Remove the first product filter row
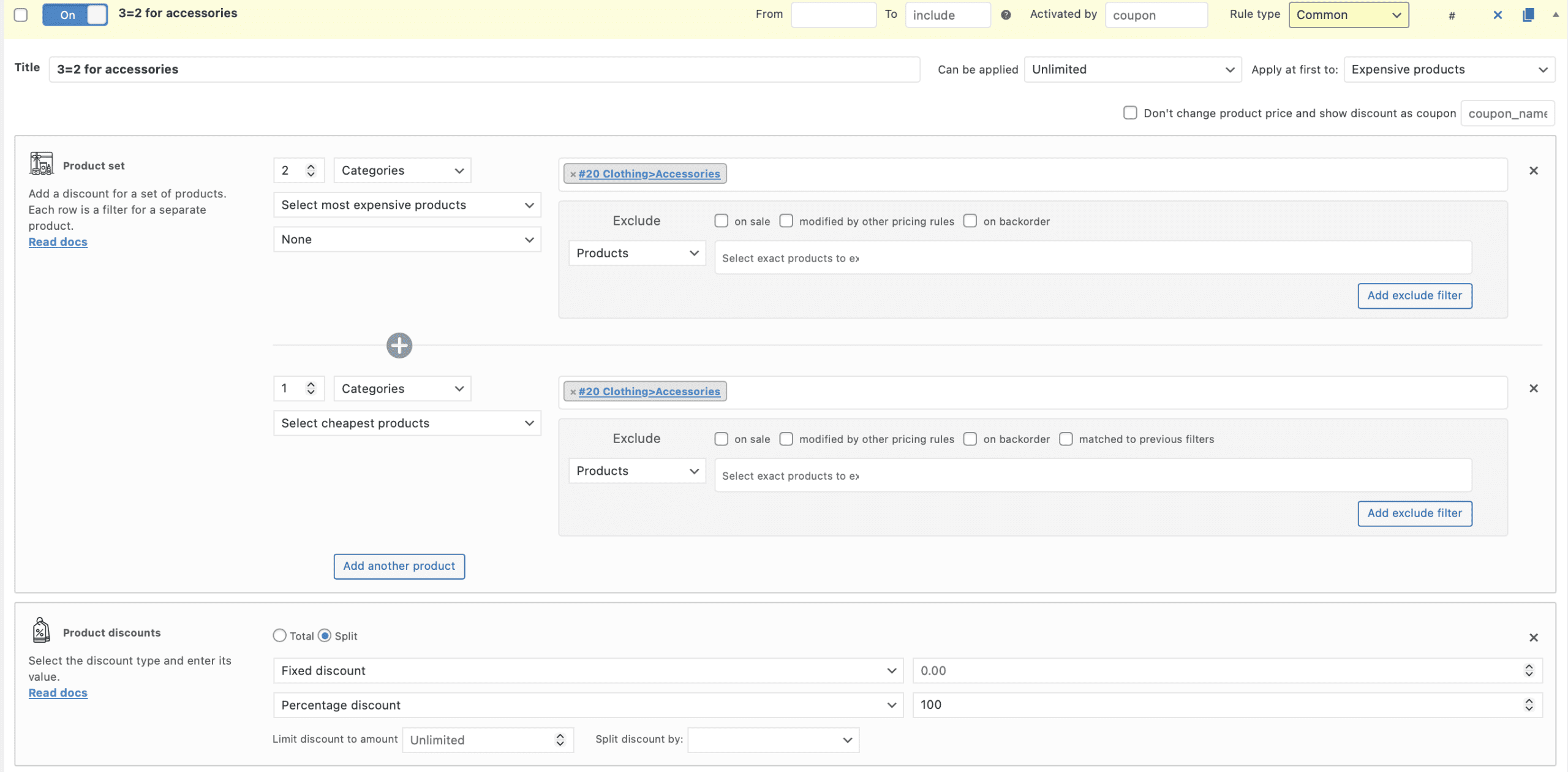This screenshot has height=772, width=1568. click(1533, 170)
